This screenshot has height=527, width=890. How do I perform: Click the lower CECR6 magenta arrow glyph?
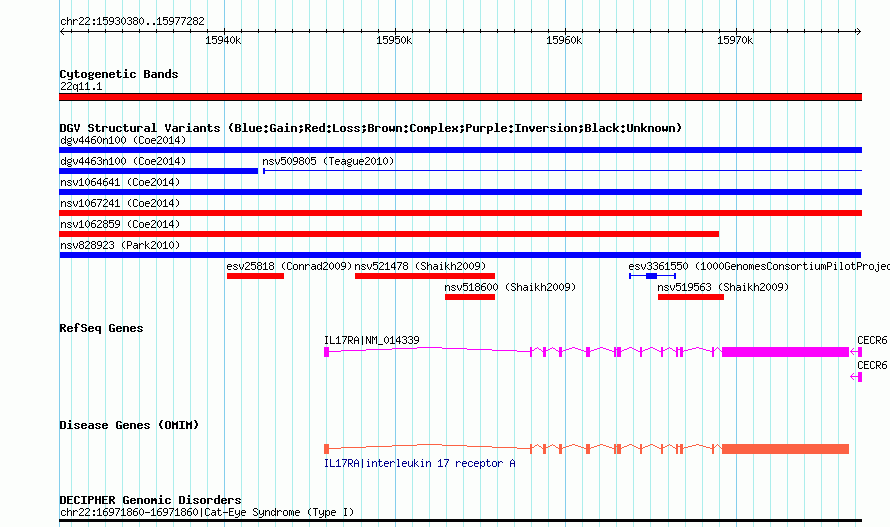point(857,377)
